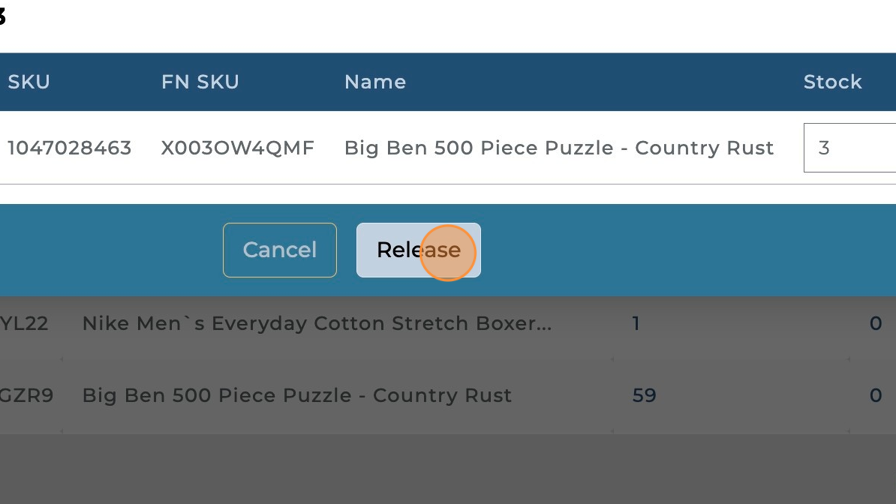Click the quantity 1 in the Nike row
This screenshot has width=896, height=504.
pos(636,324)
